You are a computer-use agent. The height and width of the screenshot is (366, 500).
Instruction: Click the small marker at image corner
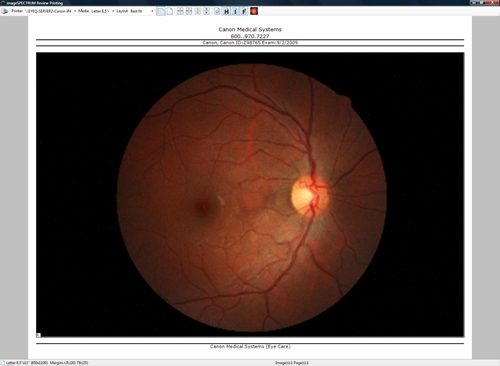[x=38, y=335]
